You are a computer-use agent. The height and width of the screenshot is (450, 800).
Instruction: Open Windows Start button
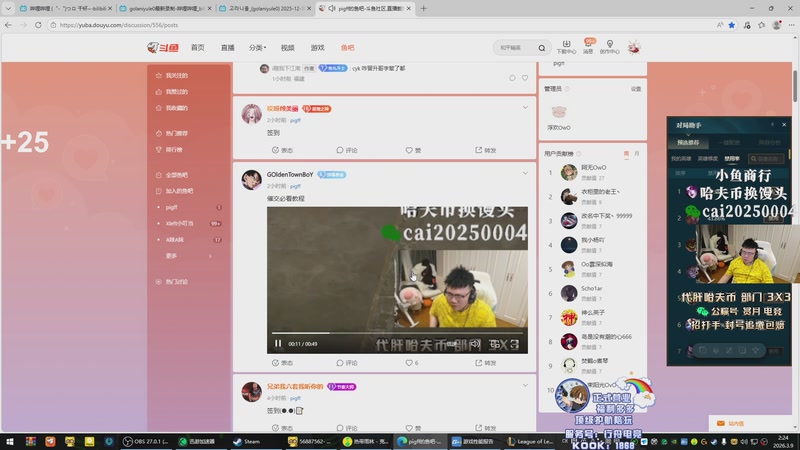coord(9,441)
